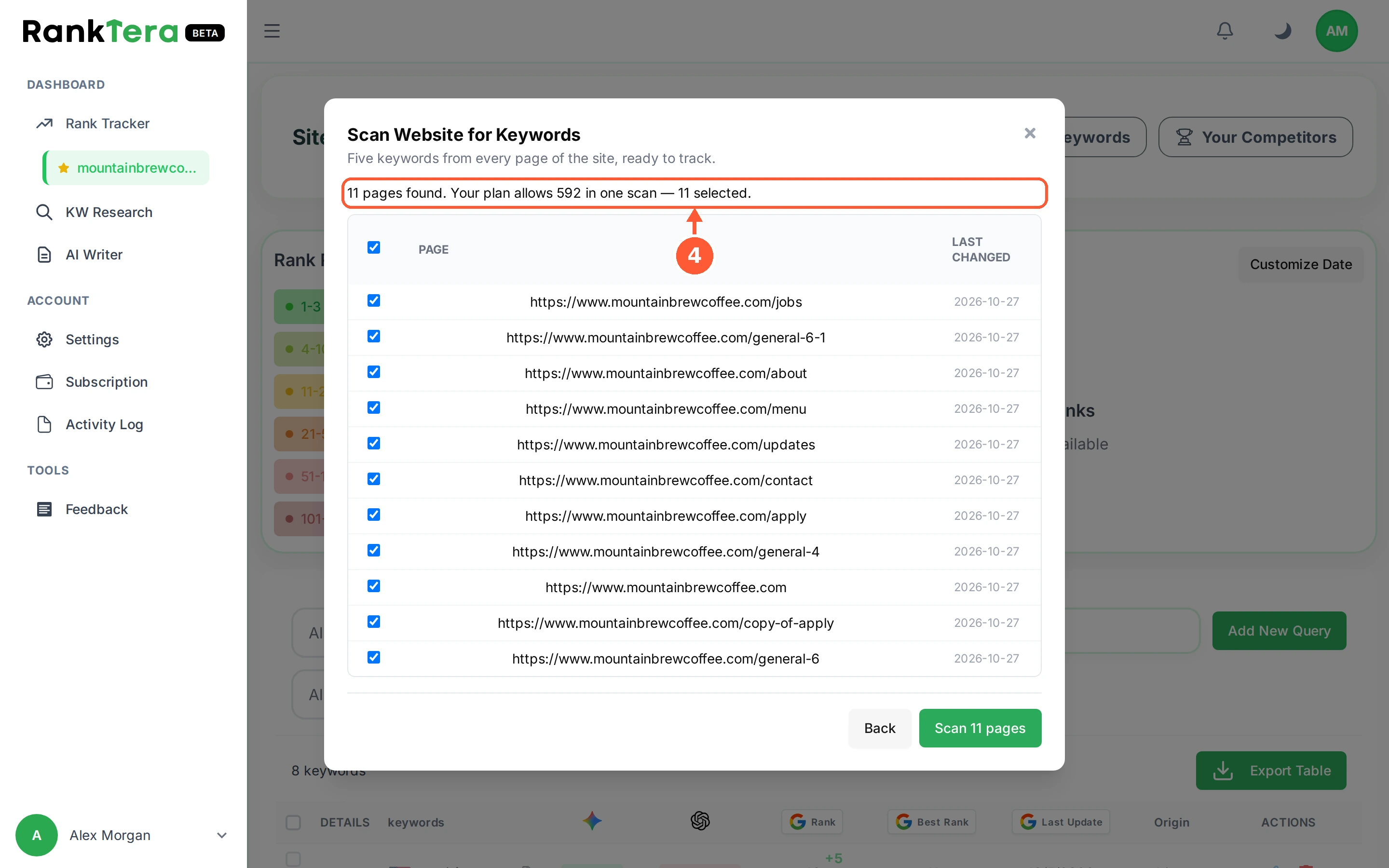Click the Scan 11 pages button
The height and width of the screenshot is (868, 1389).
click(x=980, y=728)
